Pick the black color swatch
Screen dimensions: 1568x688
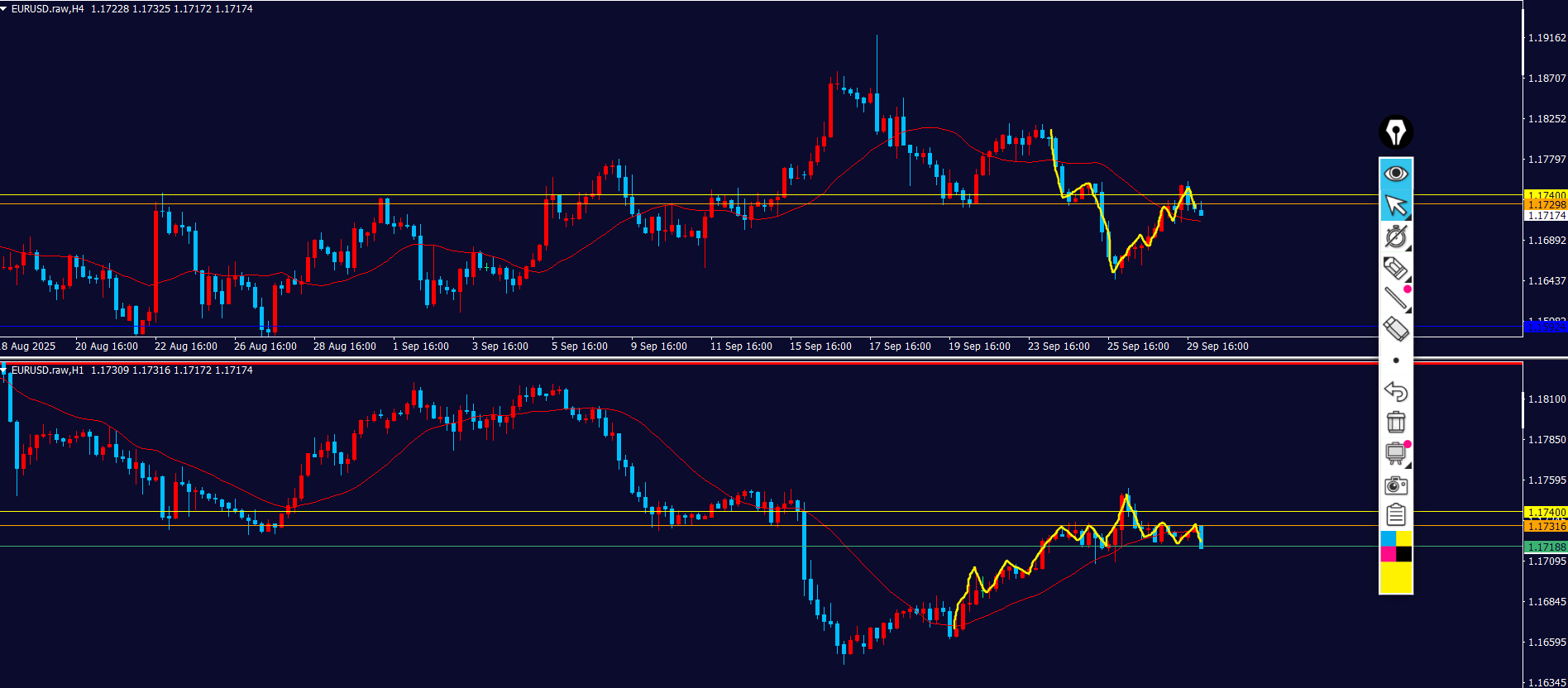[x=1404, y=554]
